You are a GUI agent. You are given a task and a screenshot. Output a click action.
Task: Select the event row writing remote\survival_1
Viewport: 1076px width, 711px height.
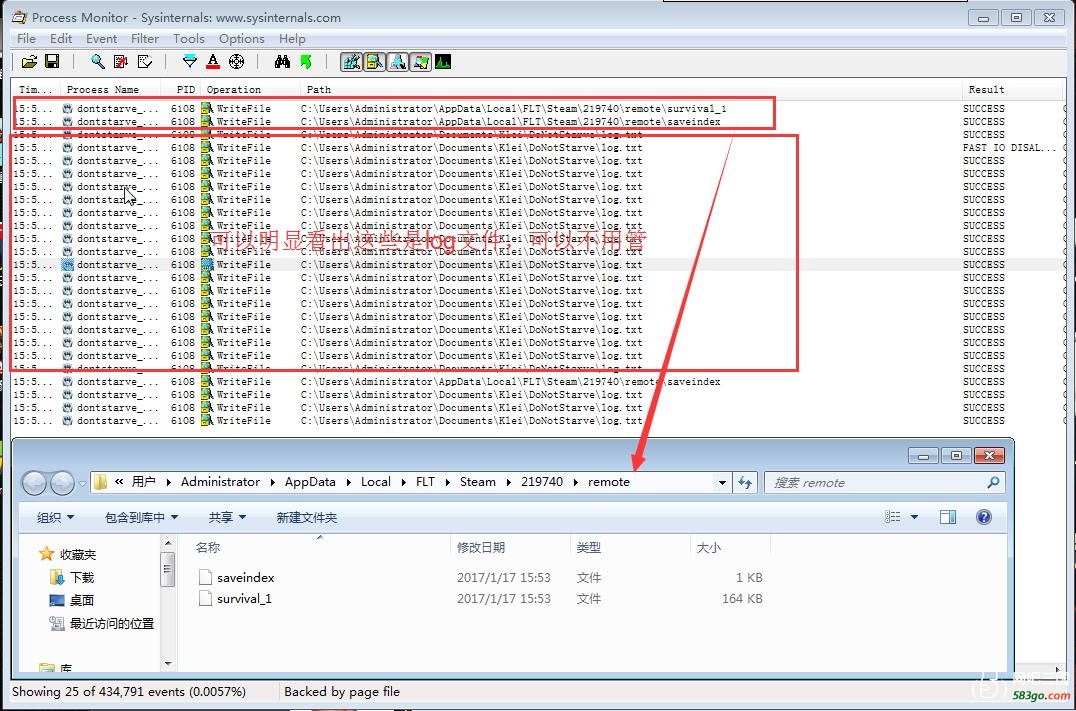coord(537,108)
